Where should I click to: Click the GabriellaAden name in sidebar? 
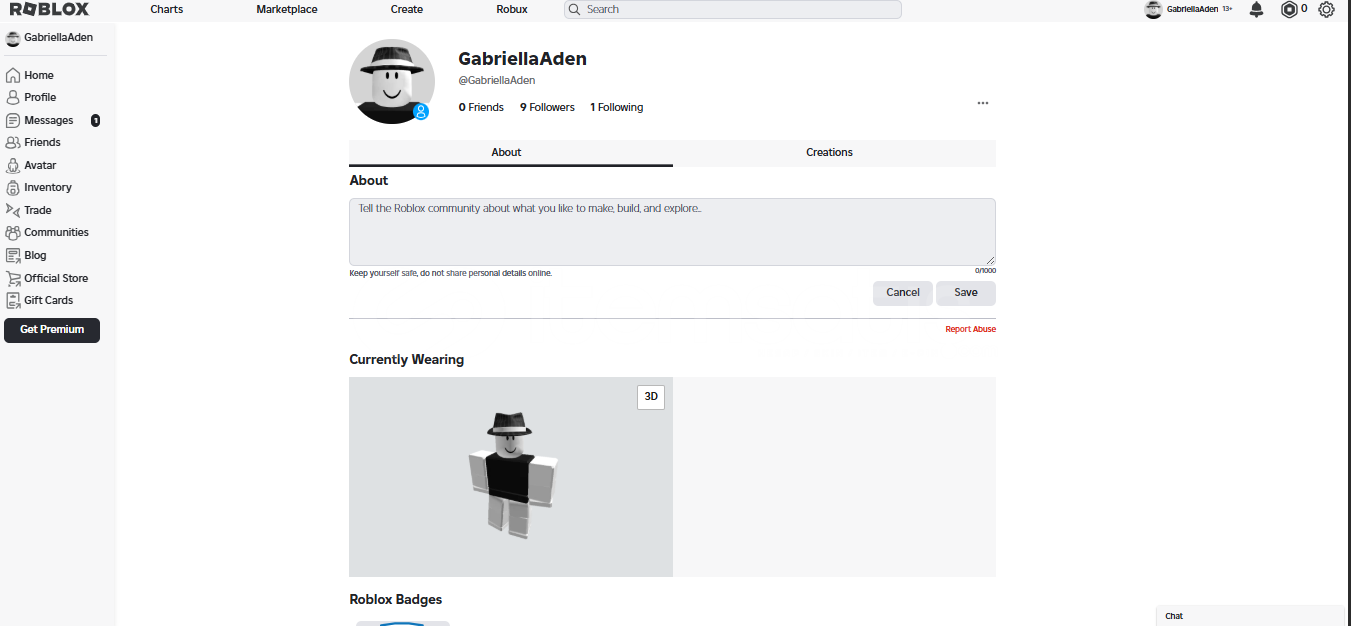(59, 38)
